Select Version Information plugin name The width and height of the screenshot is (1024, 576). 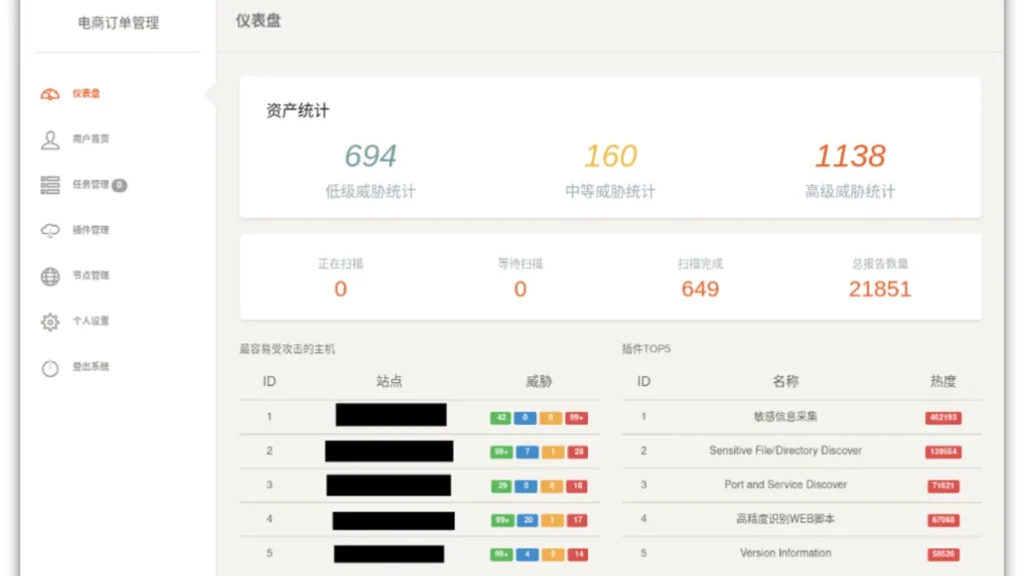point(786,553)
